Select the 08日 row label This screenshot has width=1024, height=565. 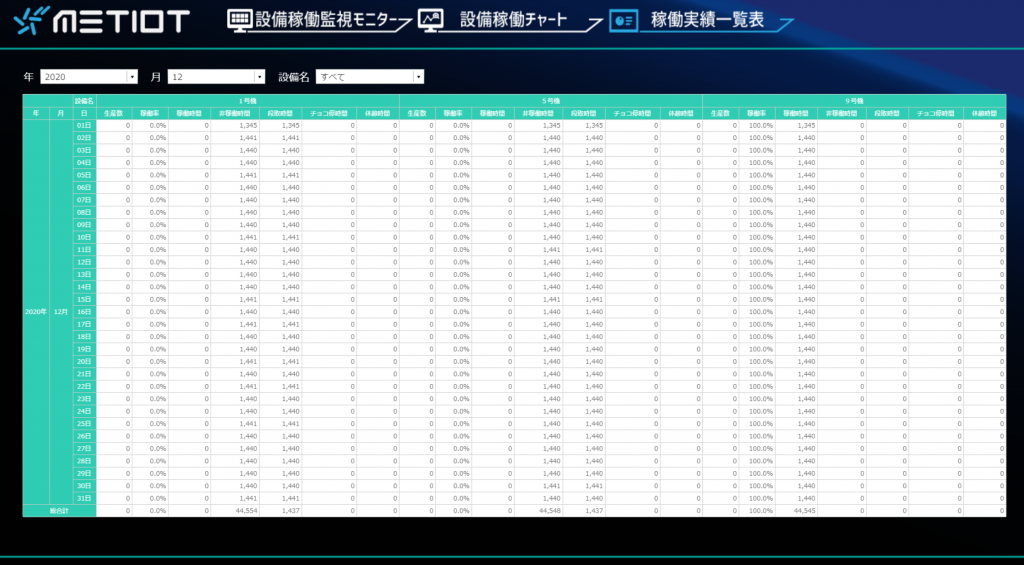pyautogui.click(x=84, y=212)
